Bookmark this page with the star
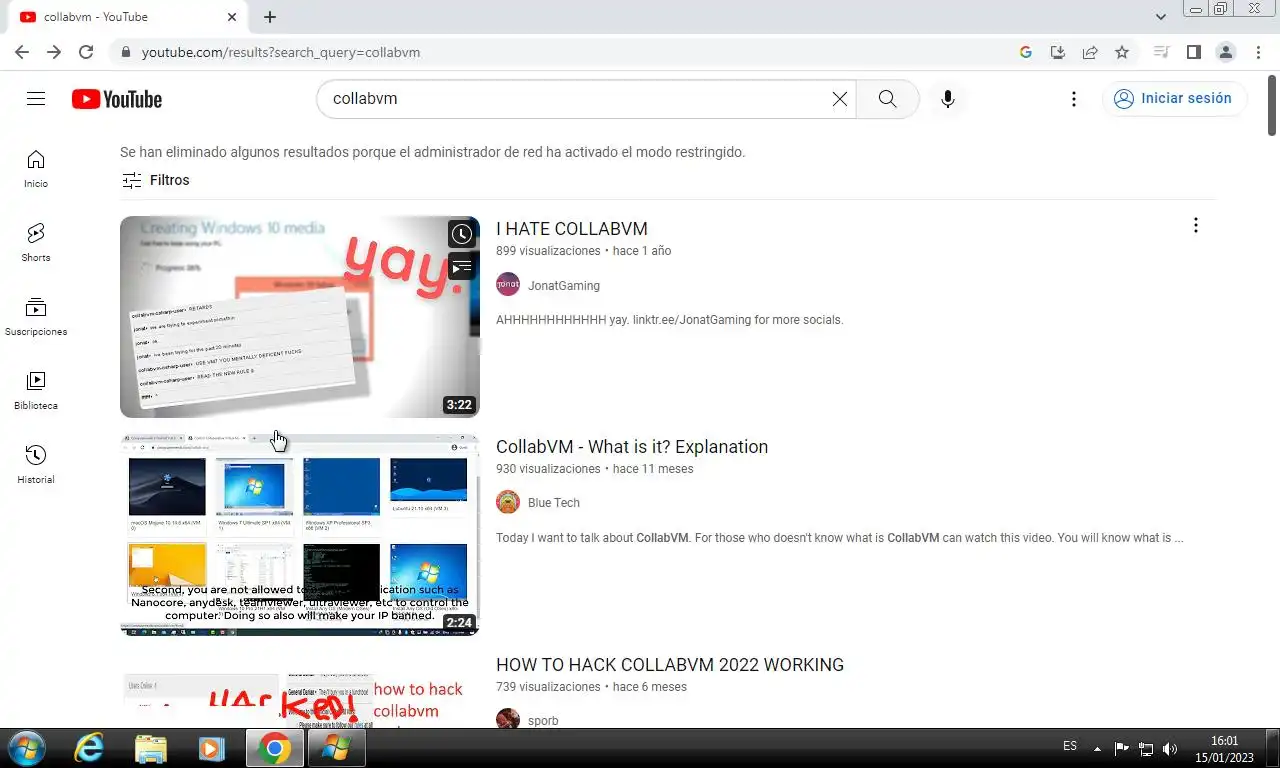This screenshot has height=768, width=1280. pyautogui.click(x=1122, y=52)
